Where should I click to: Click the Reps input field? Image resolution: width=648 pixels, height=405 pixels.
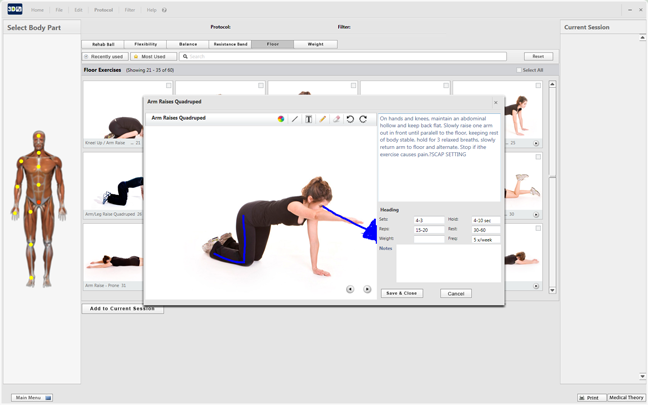pos(429,230)
